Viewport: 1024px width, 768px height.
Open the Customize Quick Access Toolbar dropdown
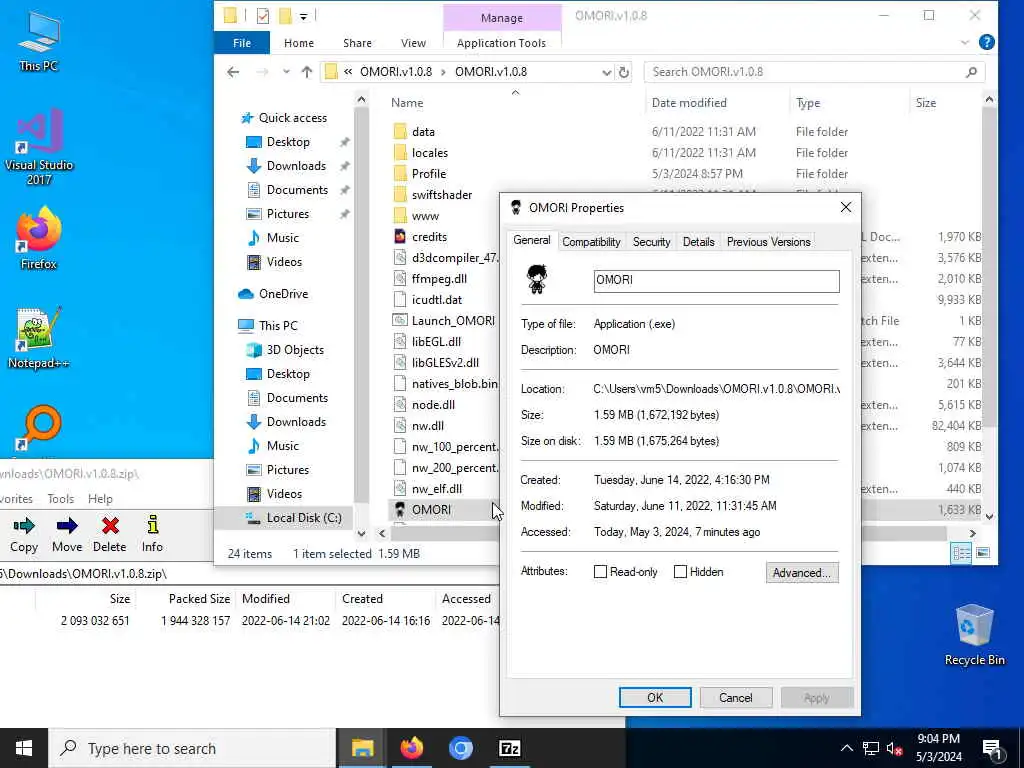[304, 16]
